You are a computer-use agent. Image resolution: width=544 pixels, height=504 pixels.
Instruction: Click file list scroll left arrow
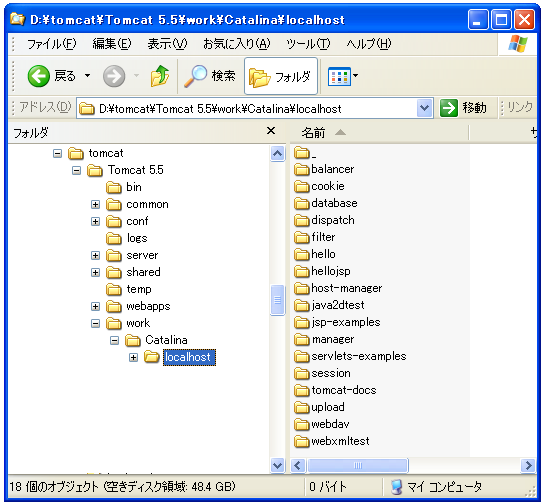click(x=298, y=465)
